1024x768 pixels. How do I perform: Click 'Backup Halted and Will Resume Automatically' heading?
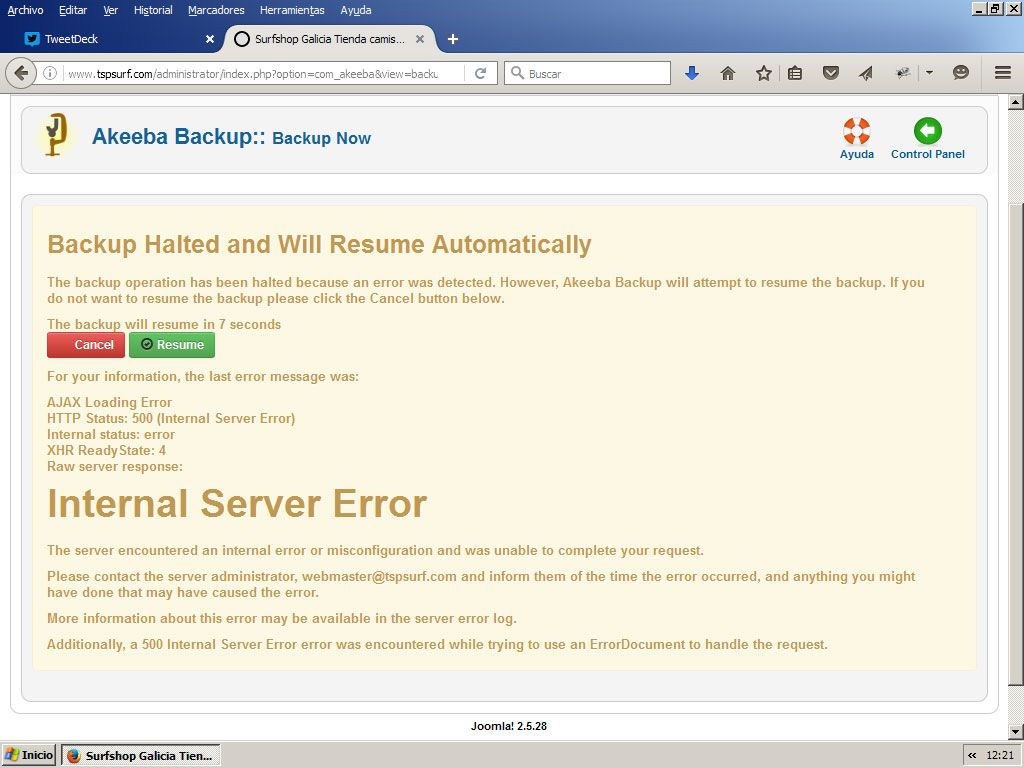click(x=319, y=244)
